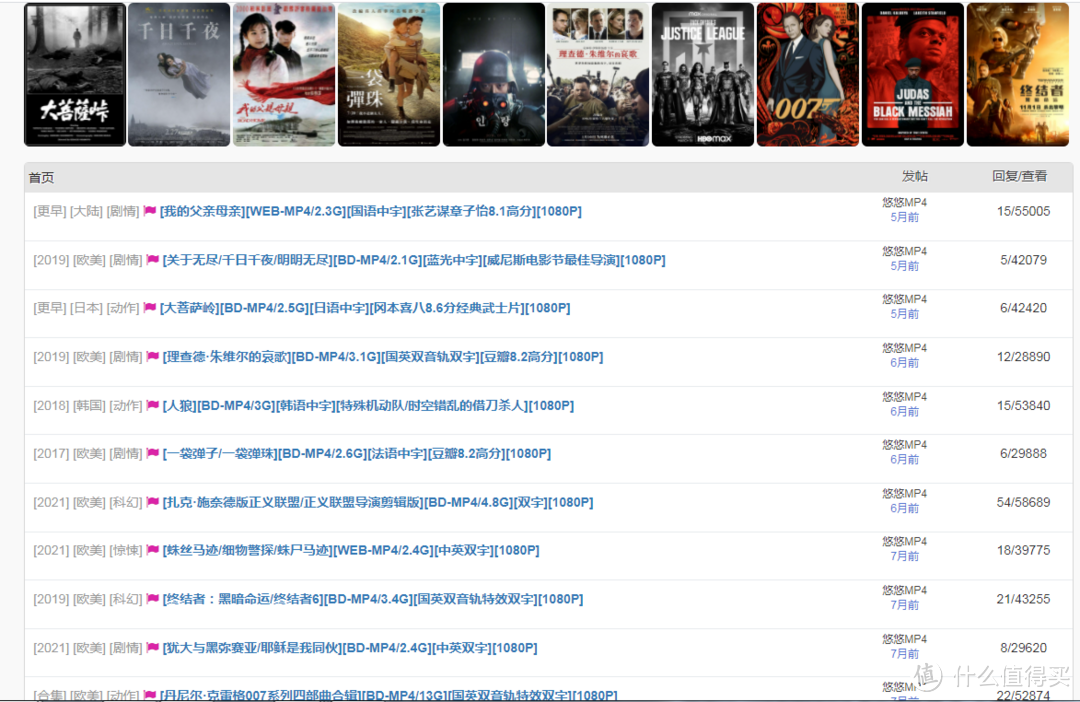This screenshot has width=1080, height=702.
Task: Open thread 终结者：黑暗命运 BD-MP4/3.4G
Action: coord(372,600)
